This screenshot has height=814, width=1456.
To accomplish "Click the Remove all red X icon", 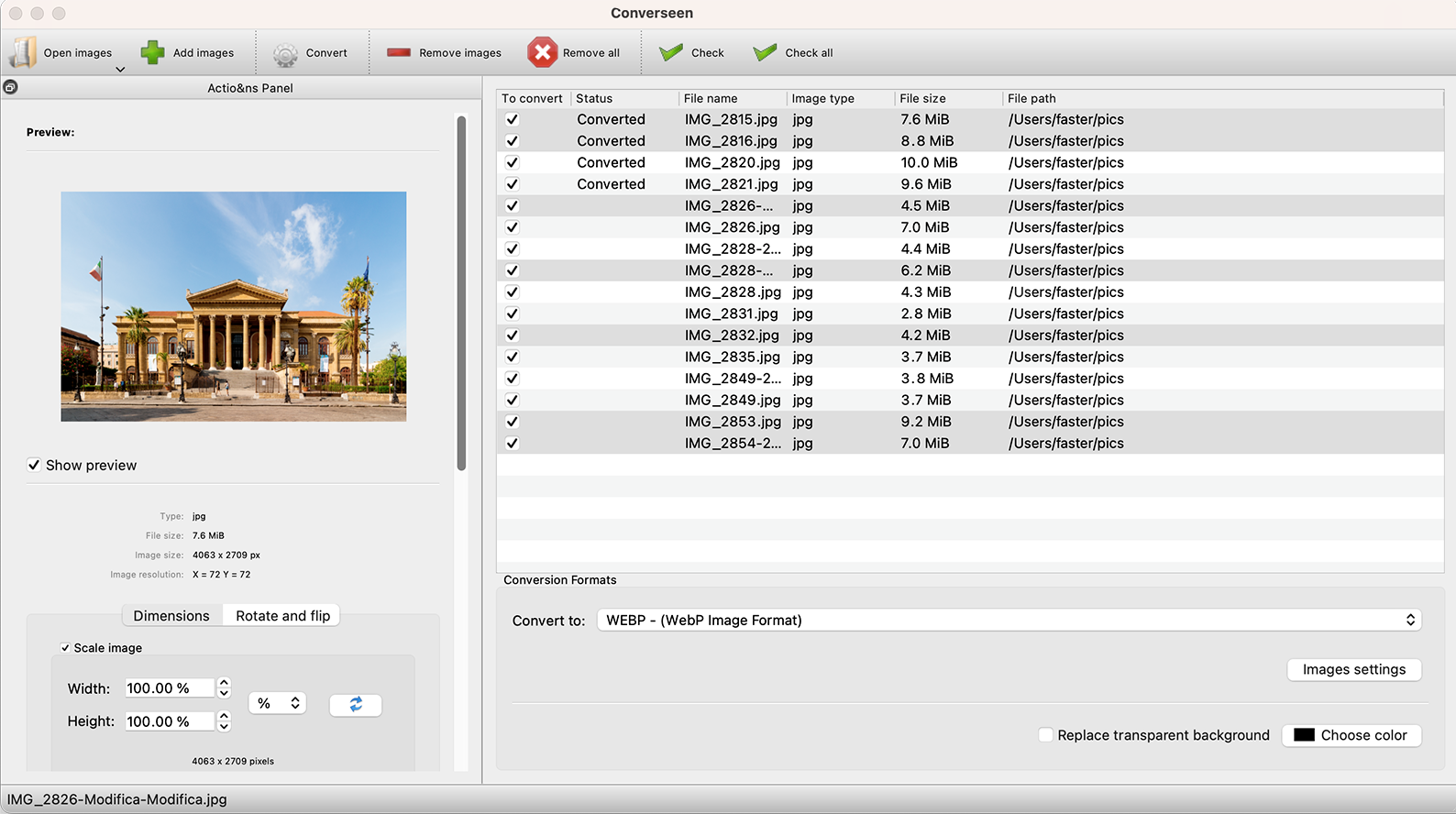I will 542,52.
